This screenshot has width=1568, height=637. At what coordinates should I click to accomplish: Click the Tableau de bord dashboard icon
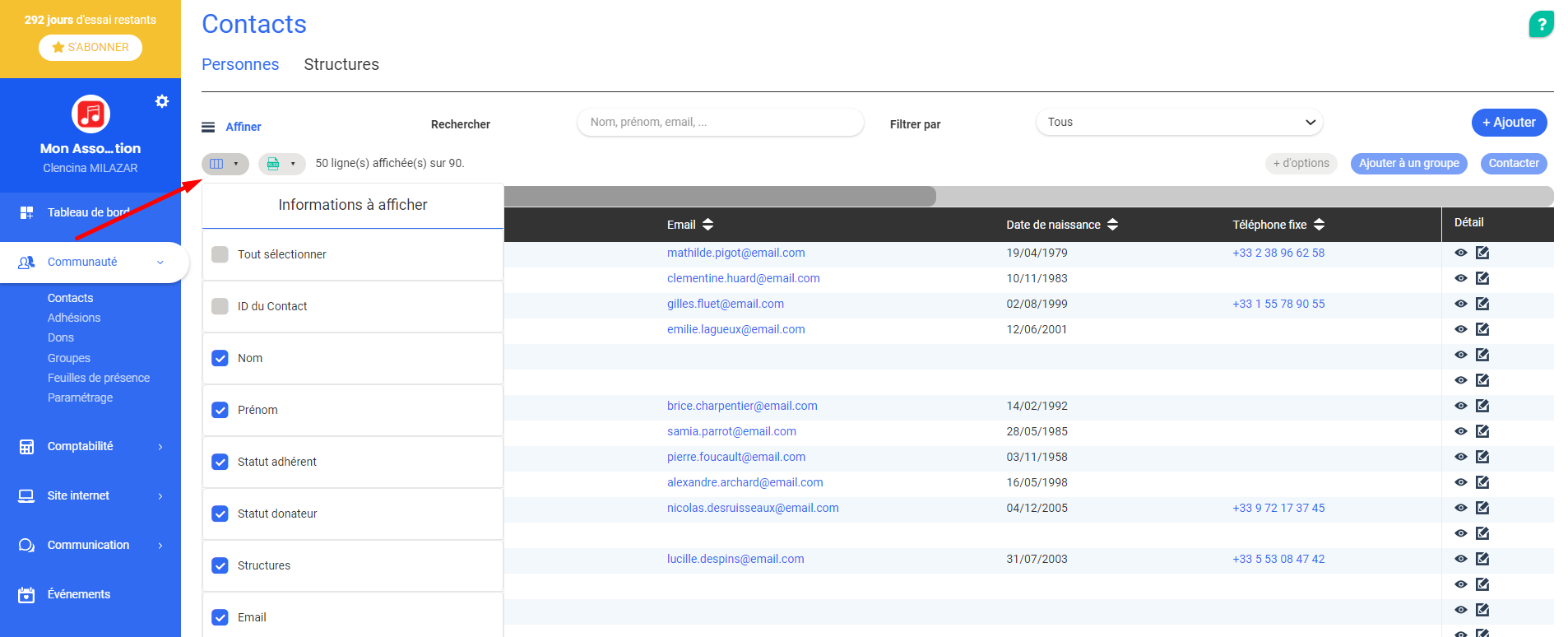tap(26, 212)
